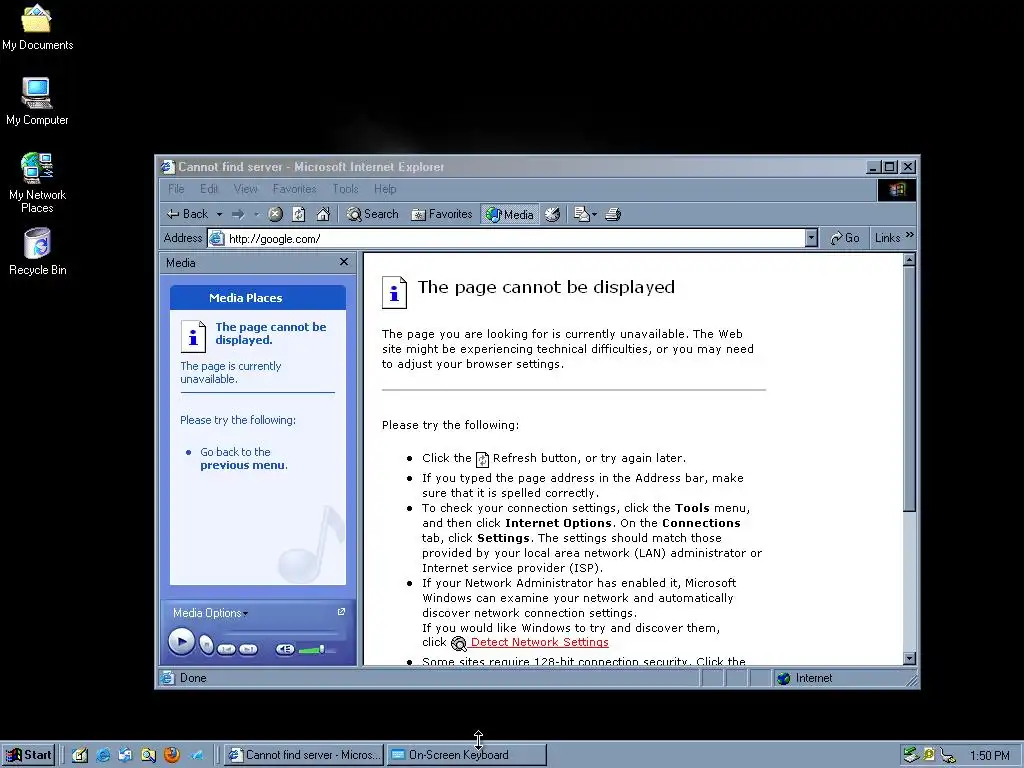Click the previous menu link
This screenshot has width=1024, height=768.
[x=244, y=466]
